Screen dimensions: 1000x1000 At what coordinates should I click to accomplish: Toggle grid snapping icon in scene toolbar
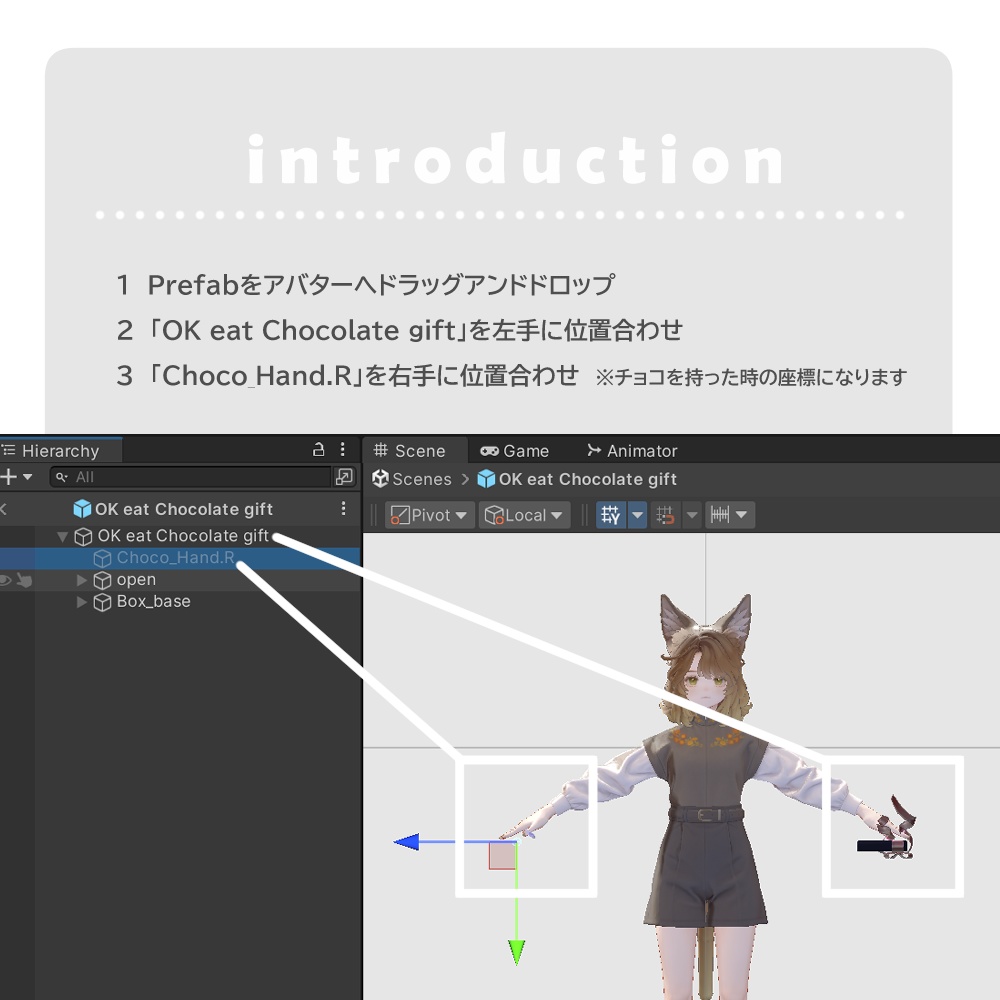[x=665, y=515]
